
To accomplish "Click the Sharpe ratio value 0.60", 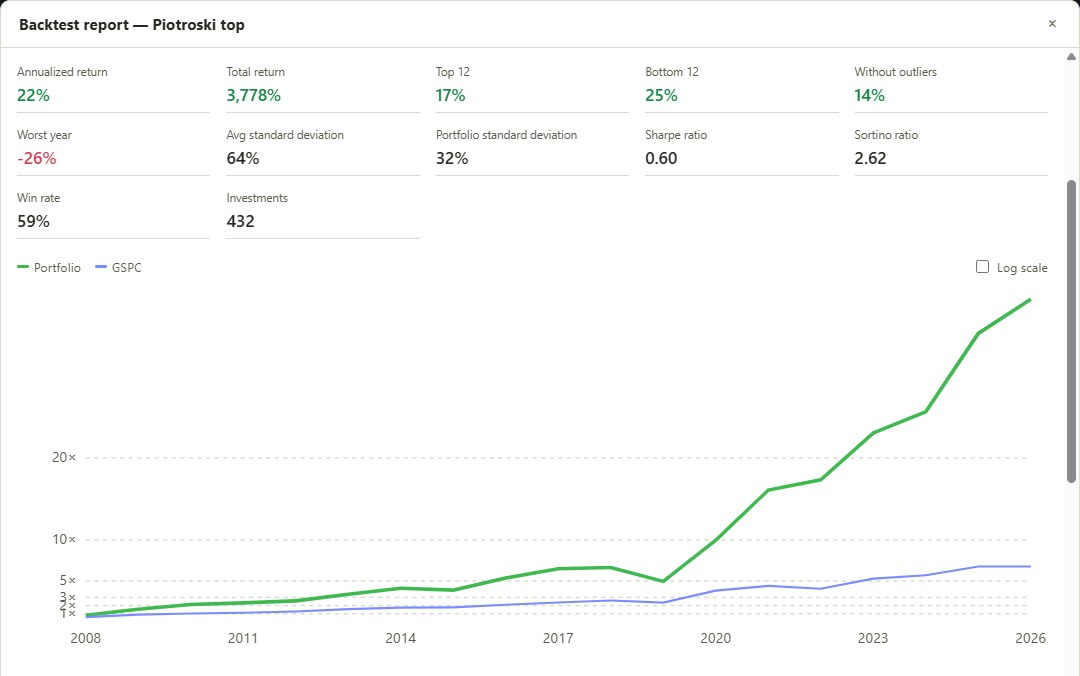I will (x=661, y=158).
